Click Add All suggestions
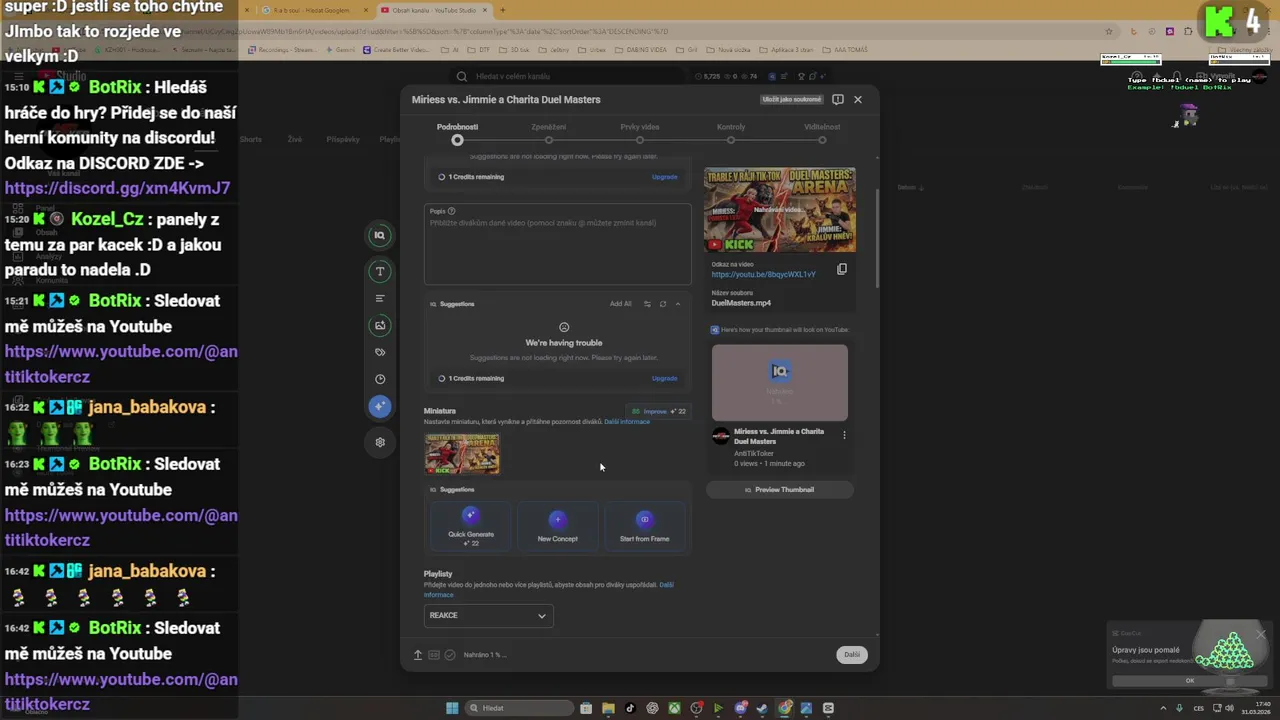The width and height of the screenshot is (1280, 720). click(x=621, y=304)
